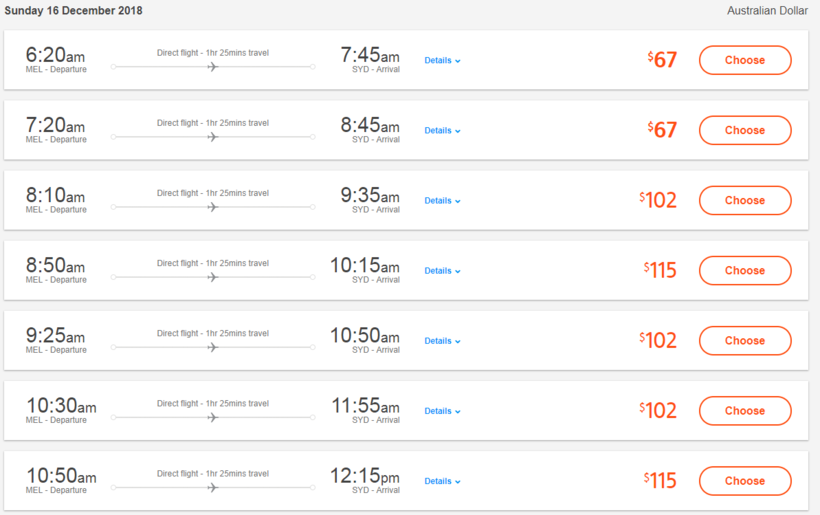This screenshot has width=820, height=515.
Task: Open Details for the 8:50am flight
Action: (442, 271)
